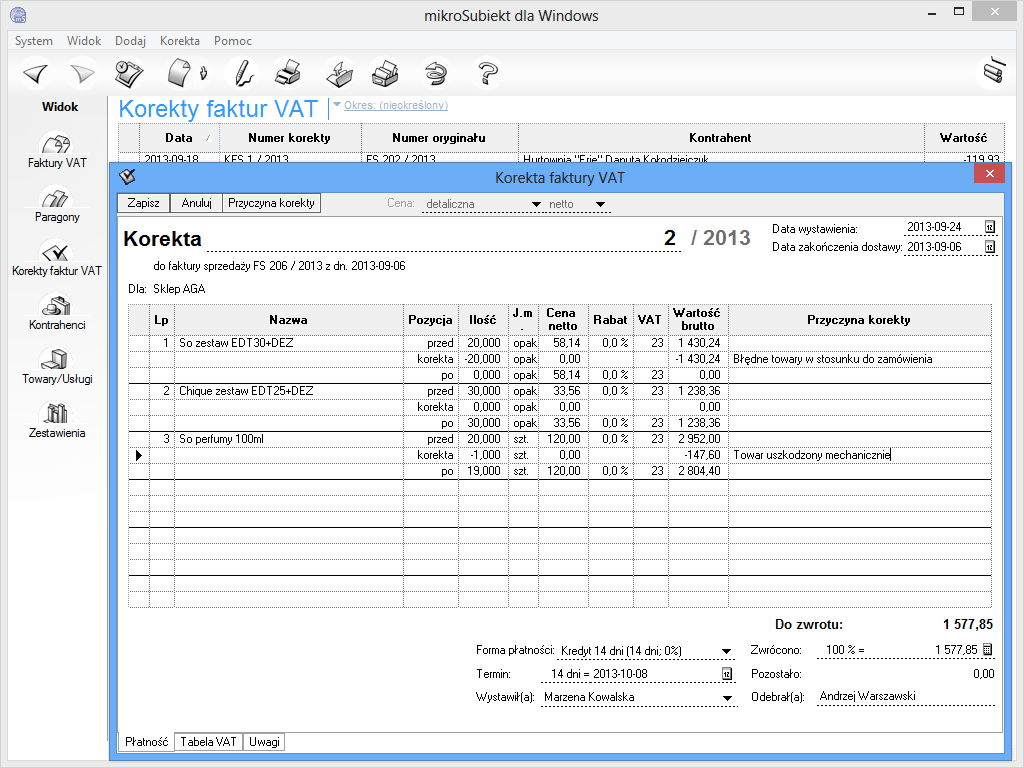
Task: Expand Wystawił(a) dropdown list
Action: (x=727, y=698)
